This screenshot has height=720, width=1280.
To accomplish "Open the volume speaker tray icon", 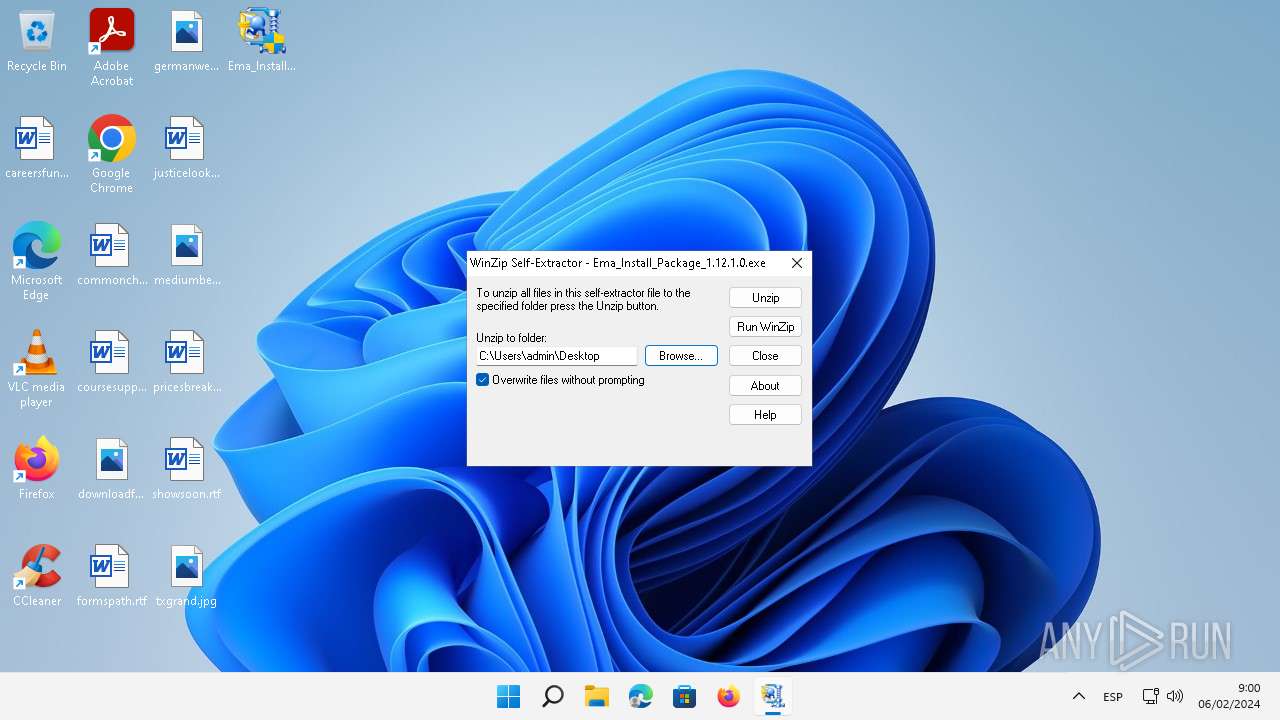I will click(x=1175, y=696).
